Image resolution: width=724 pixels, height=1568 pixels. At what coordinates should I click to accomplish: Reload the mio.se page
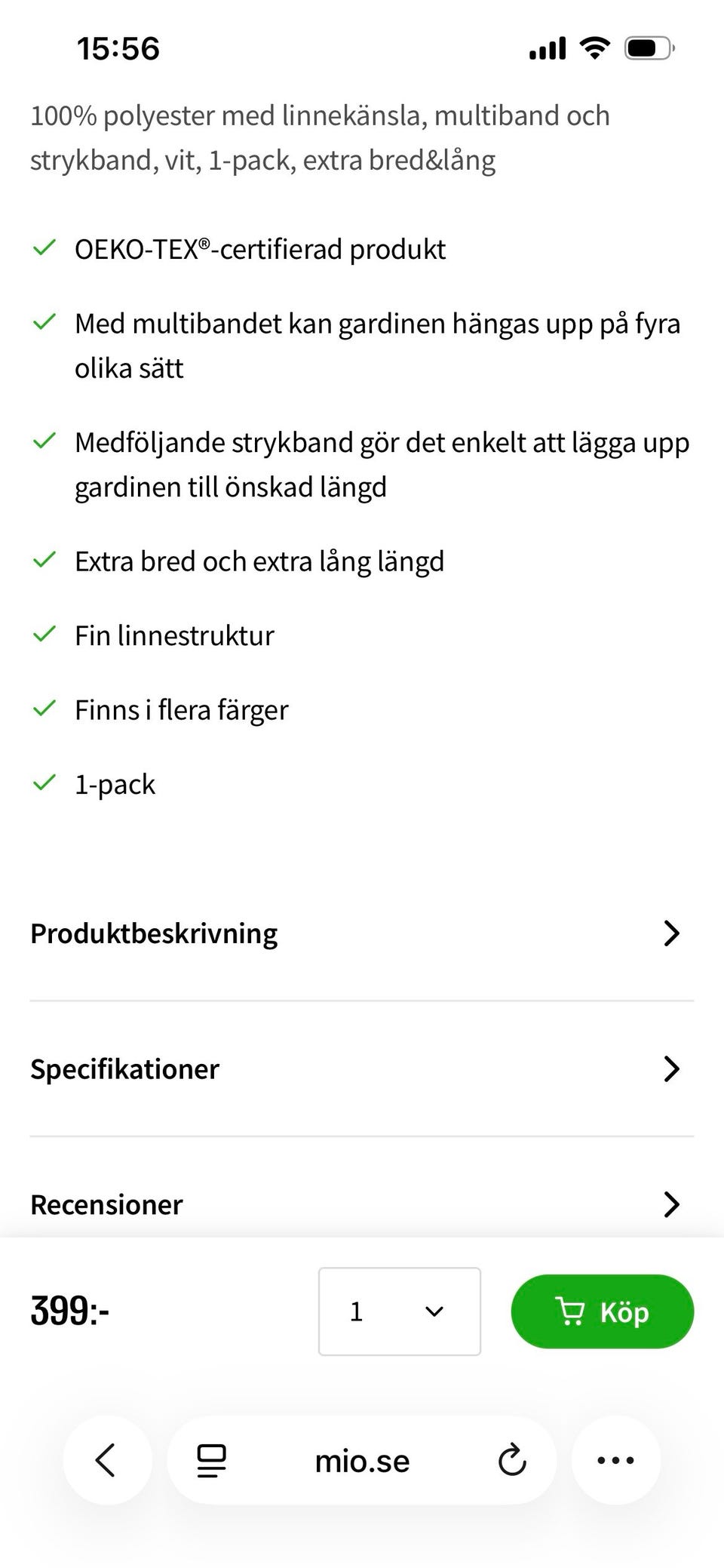(x=512, y=1461)
